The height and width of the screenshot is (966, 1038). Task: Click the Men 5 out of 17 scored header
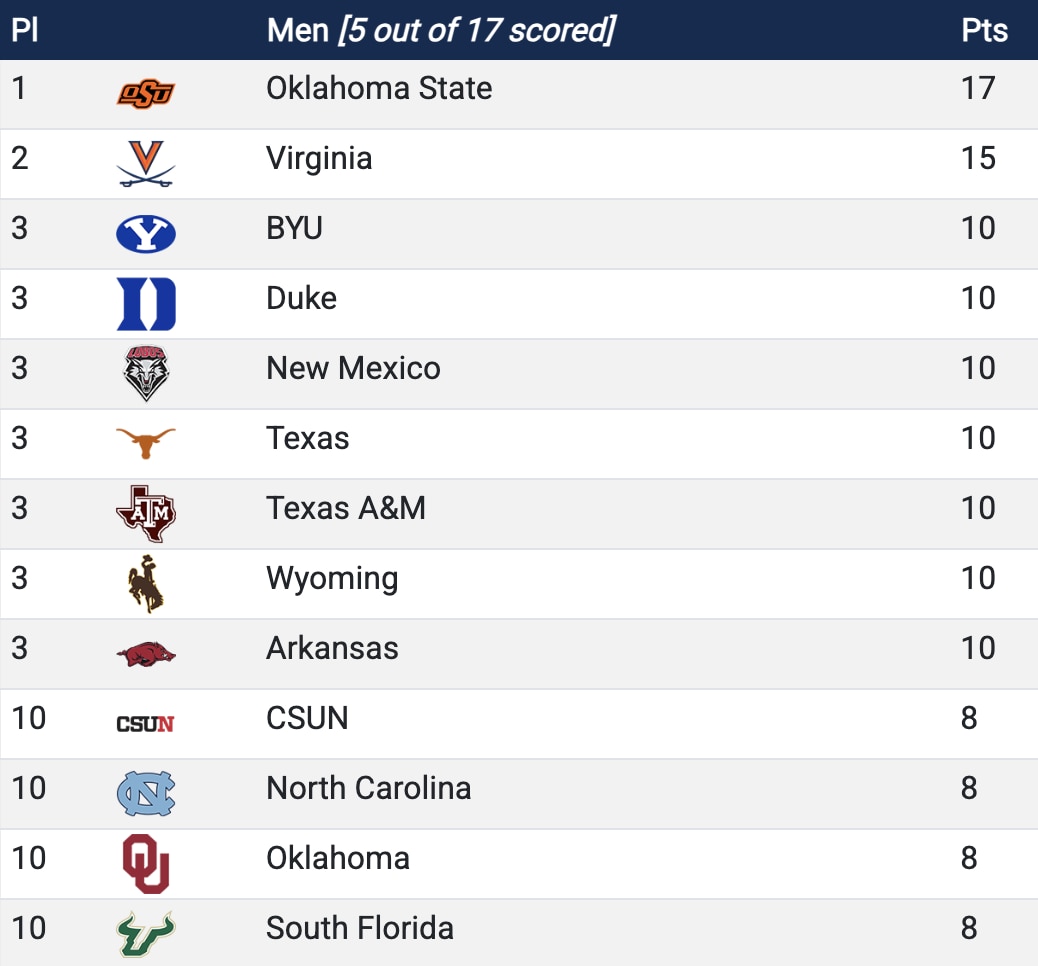click(440, 30)
